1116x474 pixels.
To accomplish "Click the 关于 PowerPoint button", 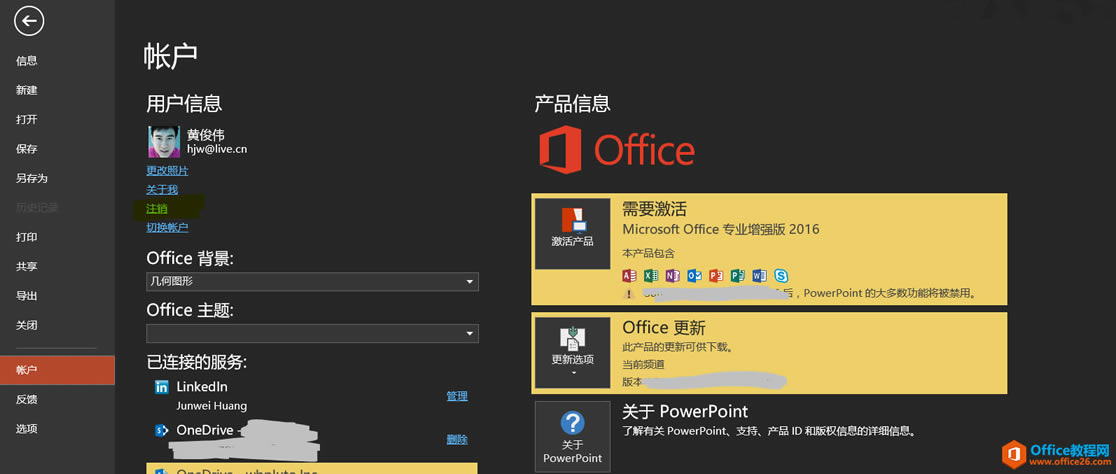I will pos(572,436).
